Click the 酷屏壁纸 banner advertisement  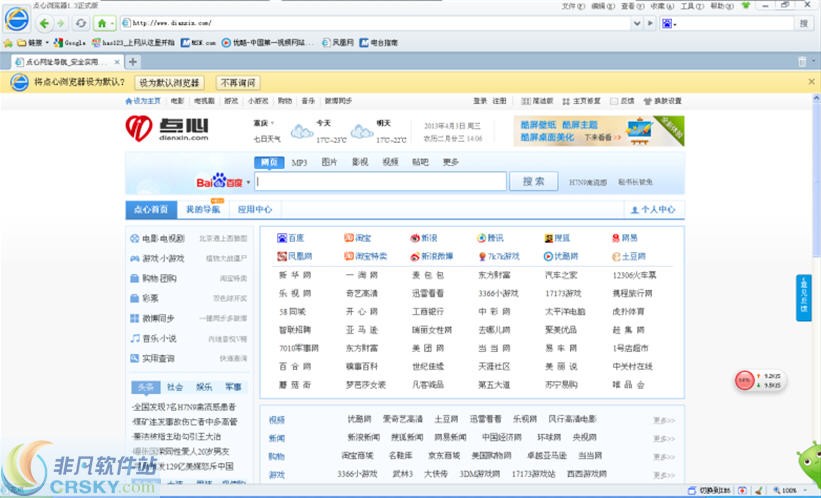[x=599, y=131]
